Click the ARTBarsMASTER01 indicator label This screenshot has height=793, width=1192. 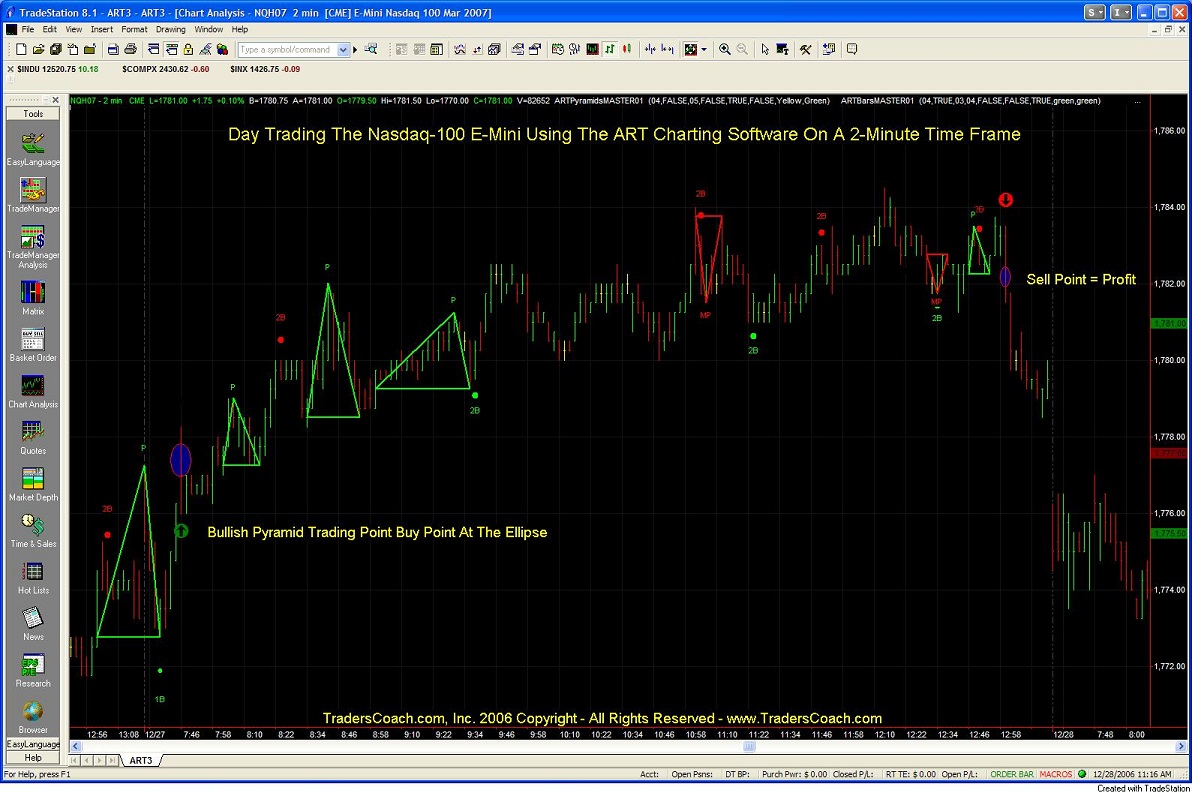877,100
